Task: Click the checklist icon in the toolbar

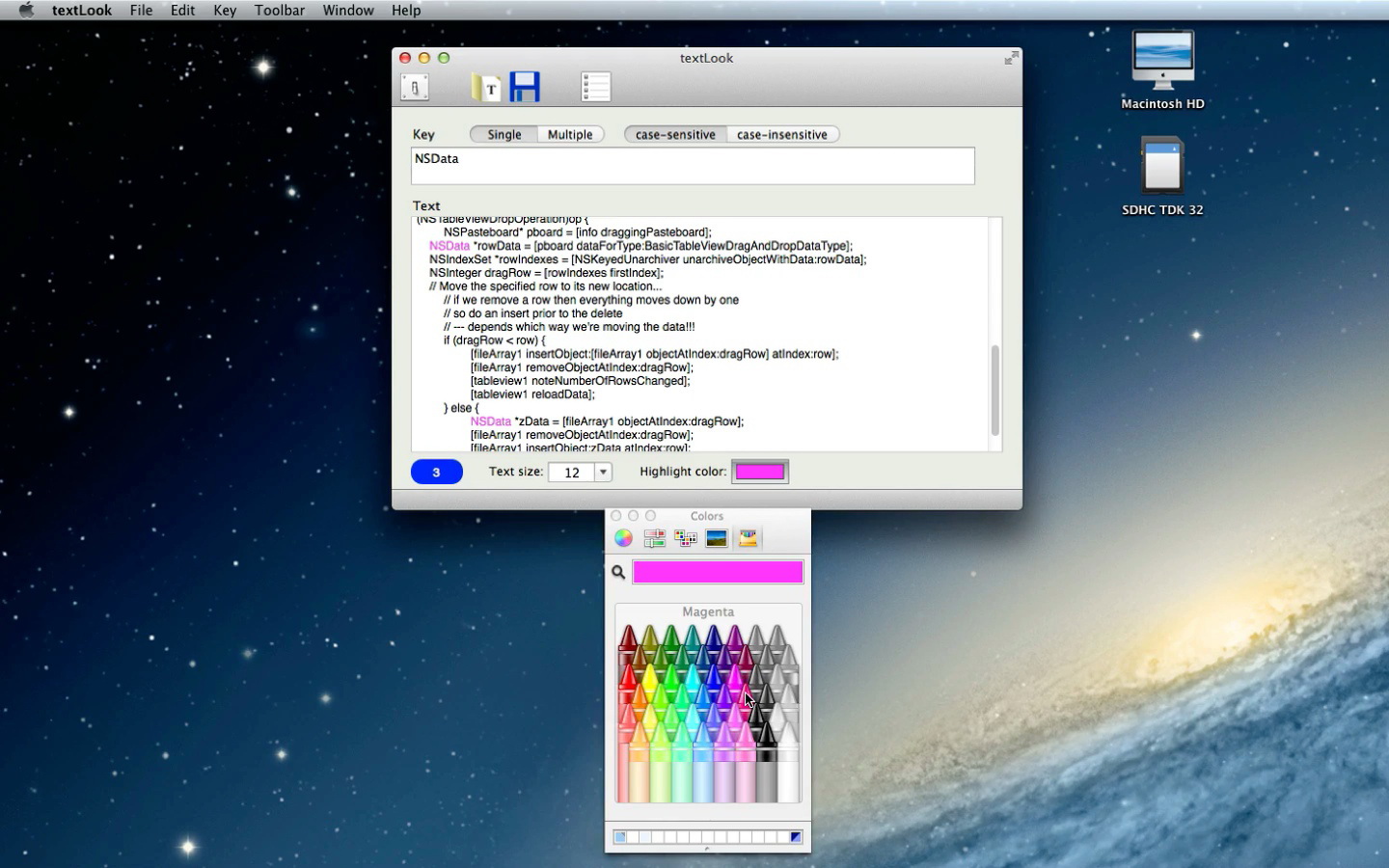Action: (596, 87)
